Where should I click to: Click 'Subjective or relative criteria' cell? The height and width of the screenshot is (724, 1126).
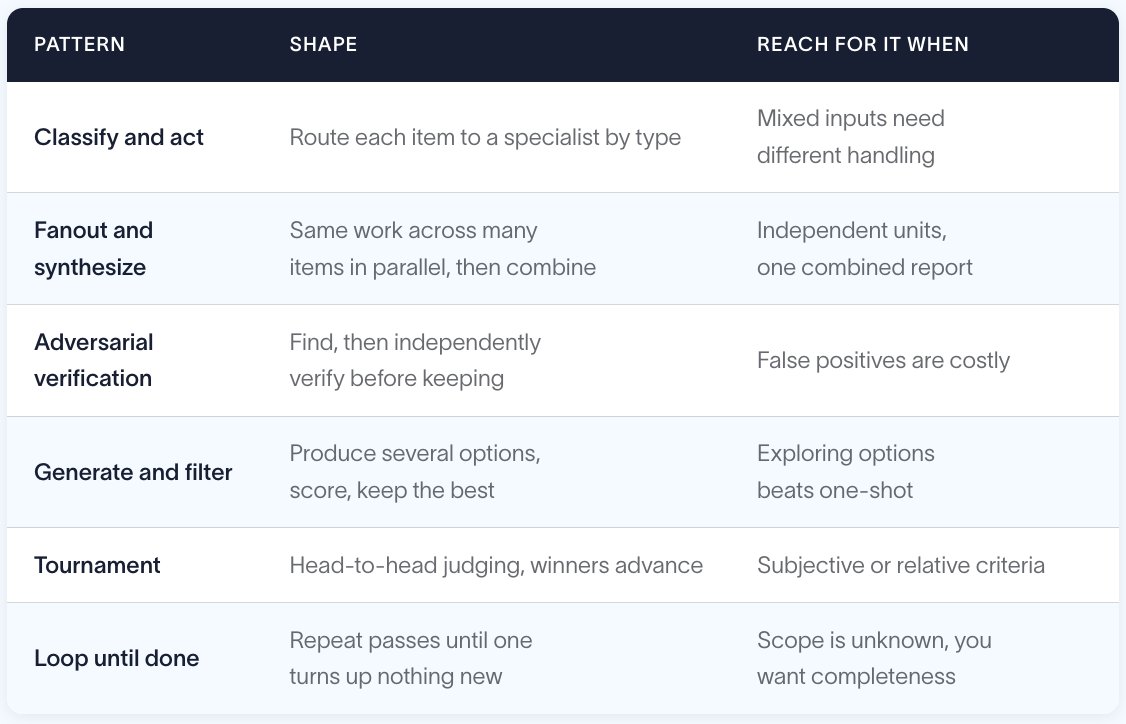[901, 565]
